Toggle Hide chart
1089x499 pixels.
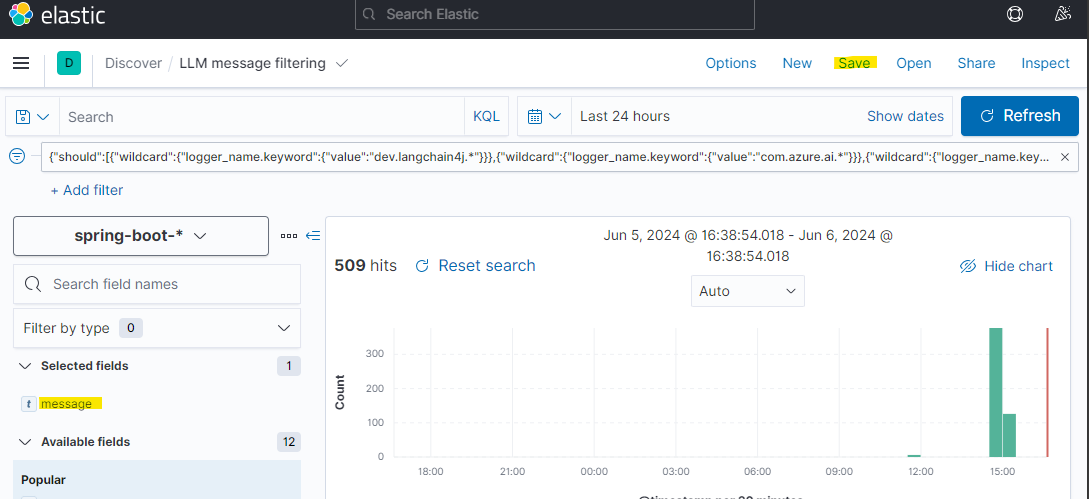pyautogui.click(x=1006, y=266)
